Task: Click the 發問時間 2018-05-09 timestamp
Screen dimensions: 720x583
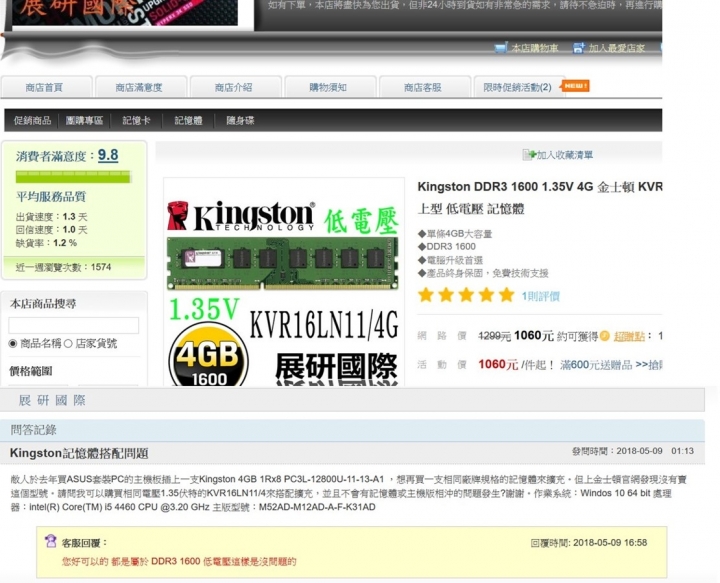Action: tap(633, 451)
